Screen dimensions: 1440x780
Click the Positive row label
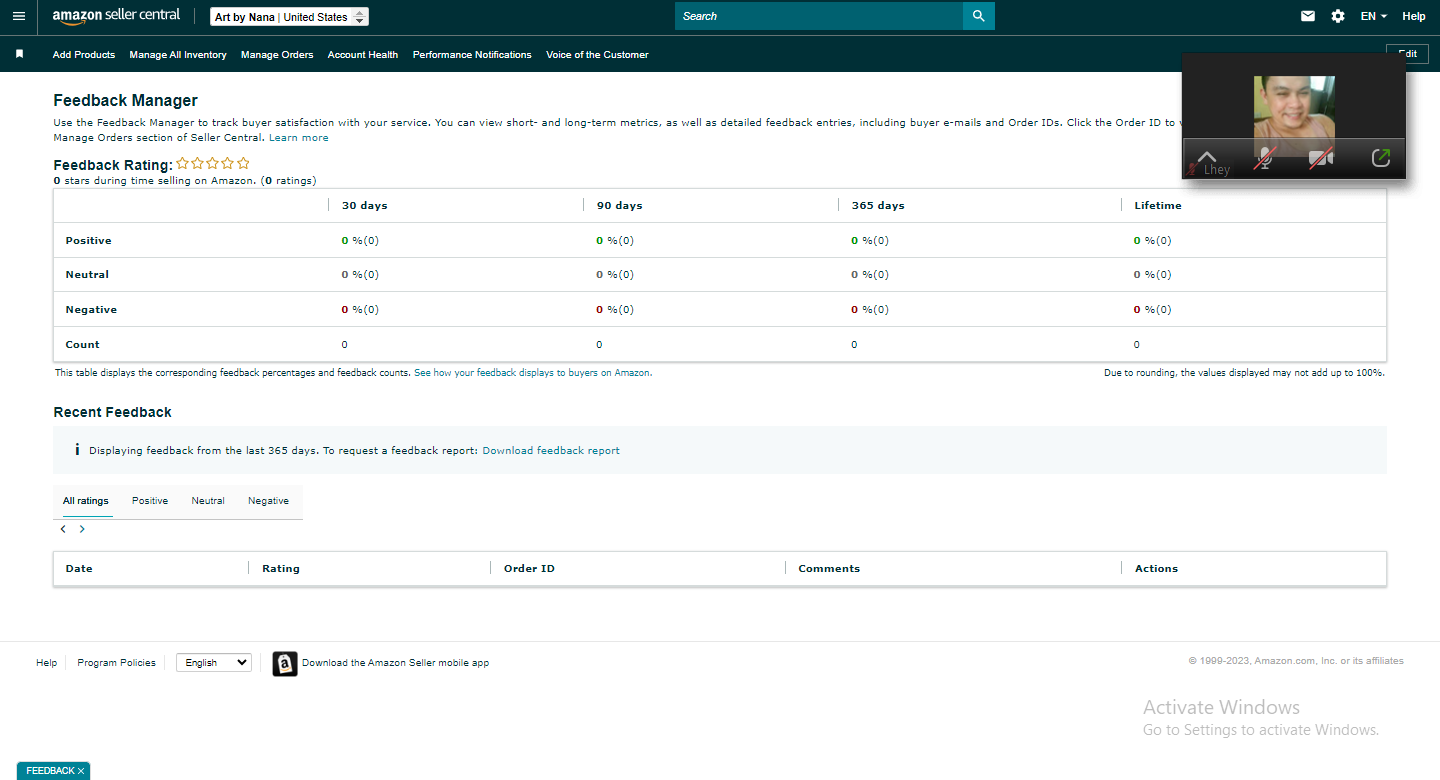tap(89, 240)
